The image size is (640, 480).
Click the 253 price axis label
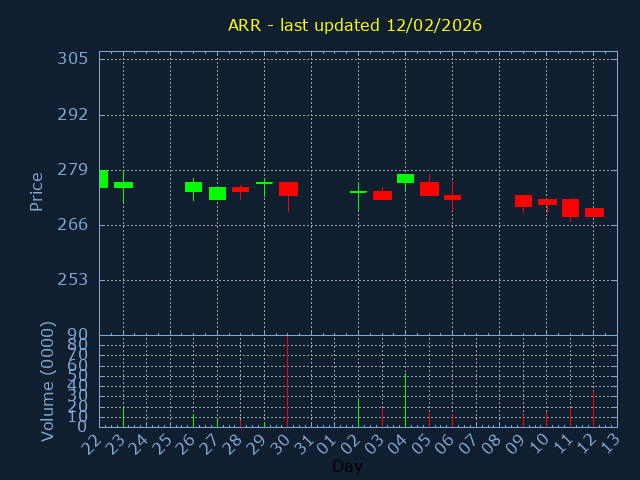click(73, 280)
